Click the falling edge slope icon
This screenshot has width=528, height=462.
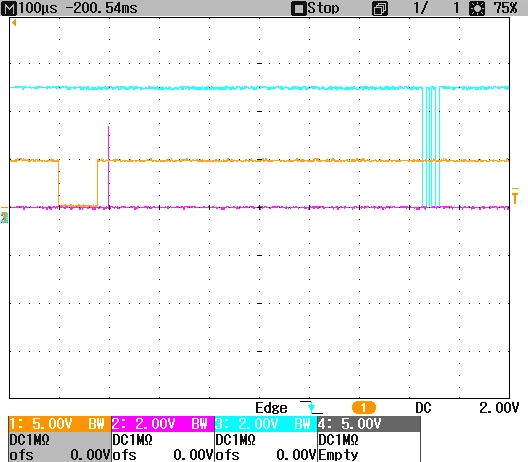coord(311,407)
